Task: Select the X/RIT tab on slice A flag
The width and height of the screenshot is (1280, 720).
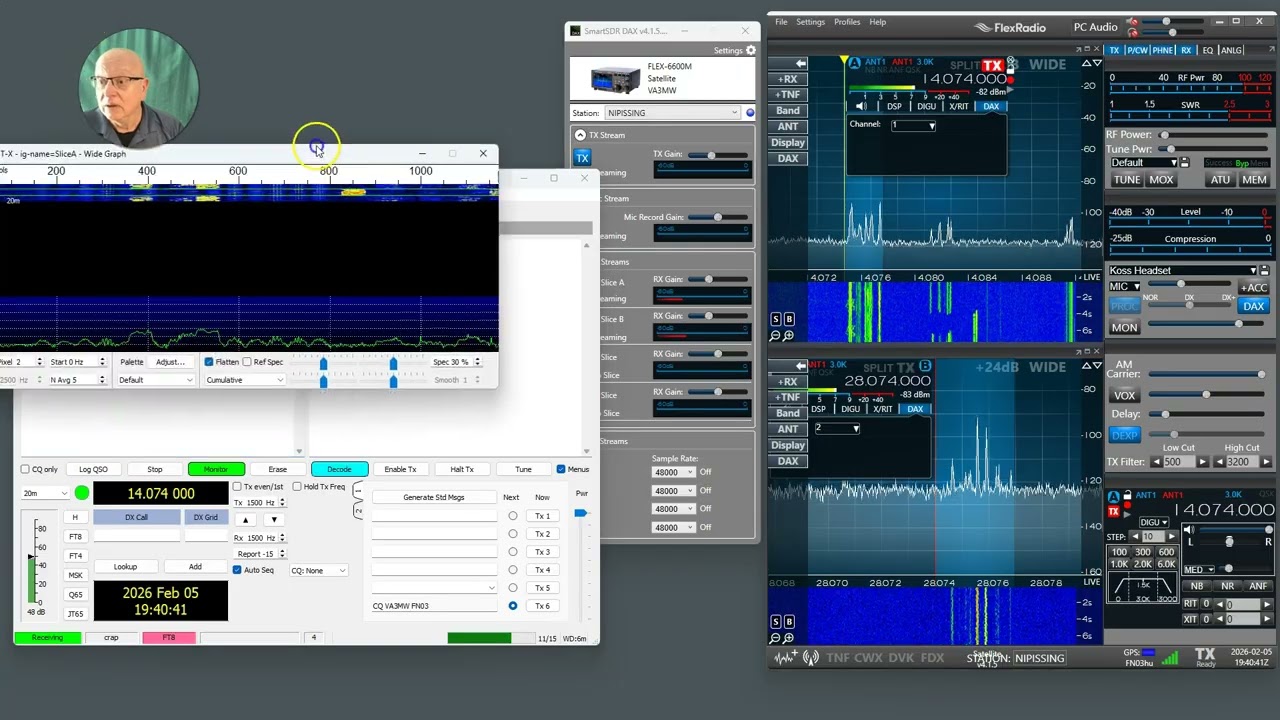Action: click(x=959, y=106)
